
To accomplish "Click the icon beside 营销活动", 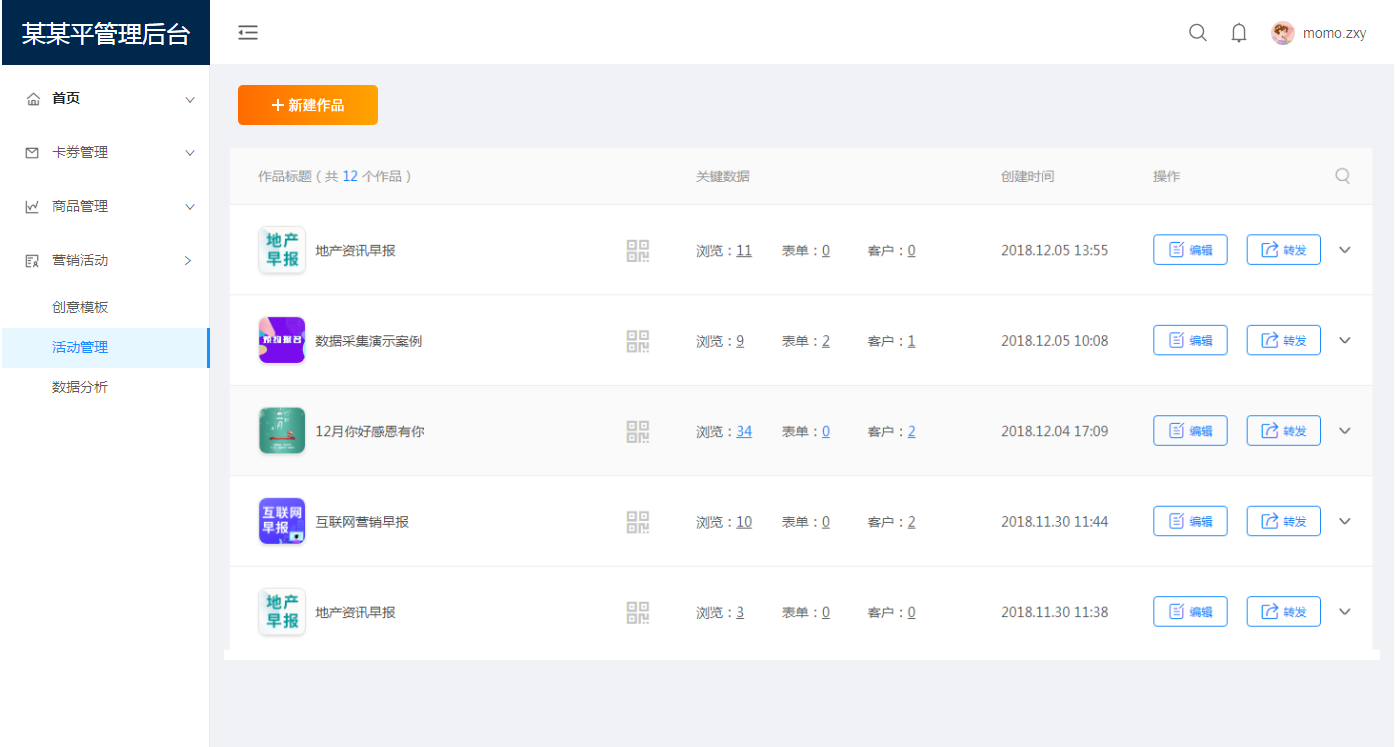I will [33, 261].
